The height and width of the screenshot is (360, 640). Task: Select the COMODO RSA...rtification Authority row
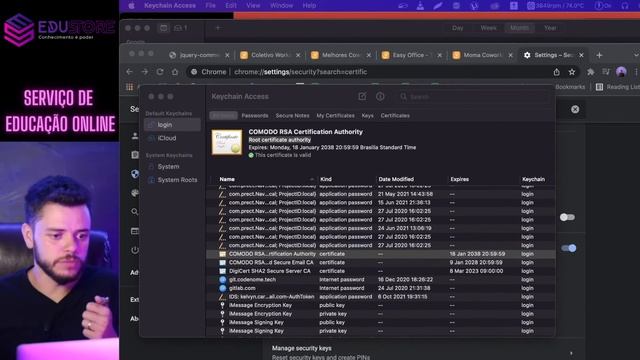pos(380,254)
